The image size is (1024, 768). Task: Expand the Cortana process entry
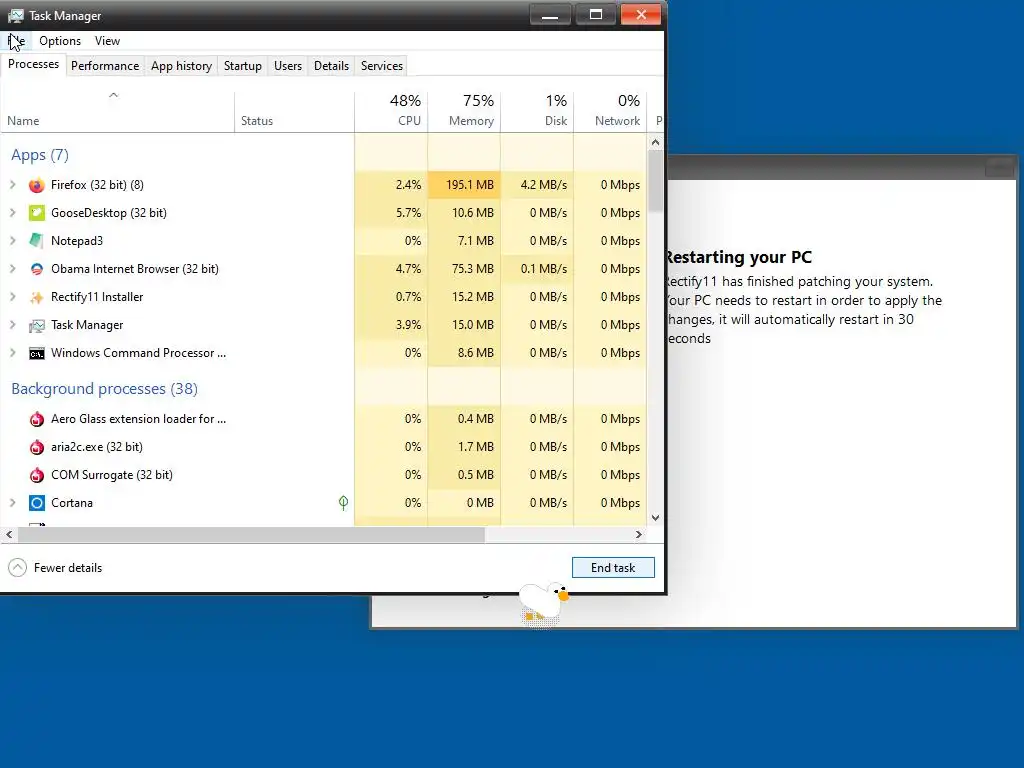click(12, 503)
